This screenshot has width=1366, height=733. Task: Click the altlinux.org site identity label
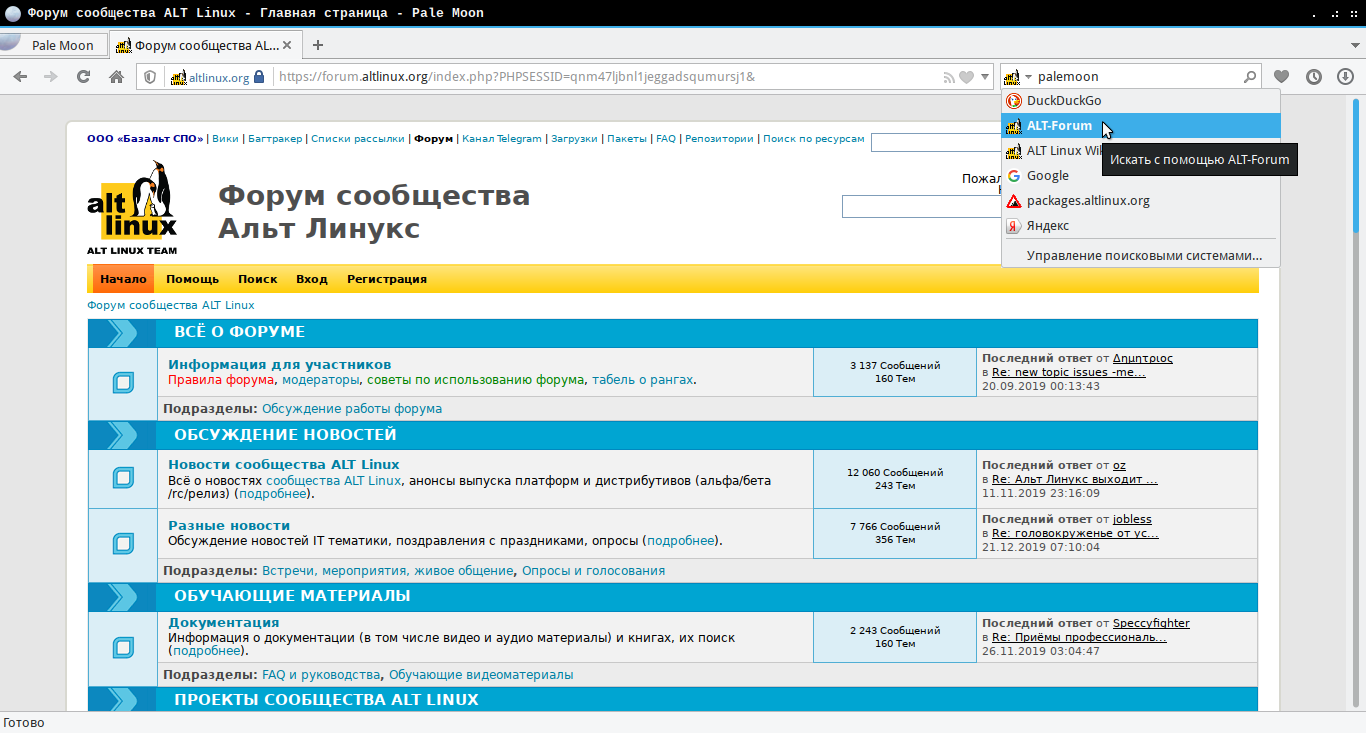(x=219, y=77)
